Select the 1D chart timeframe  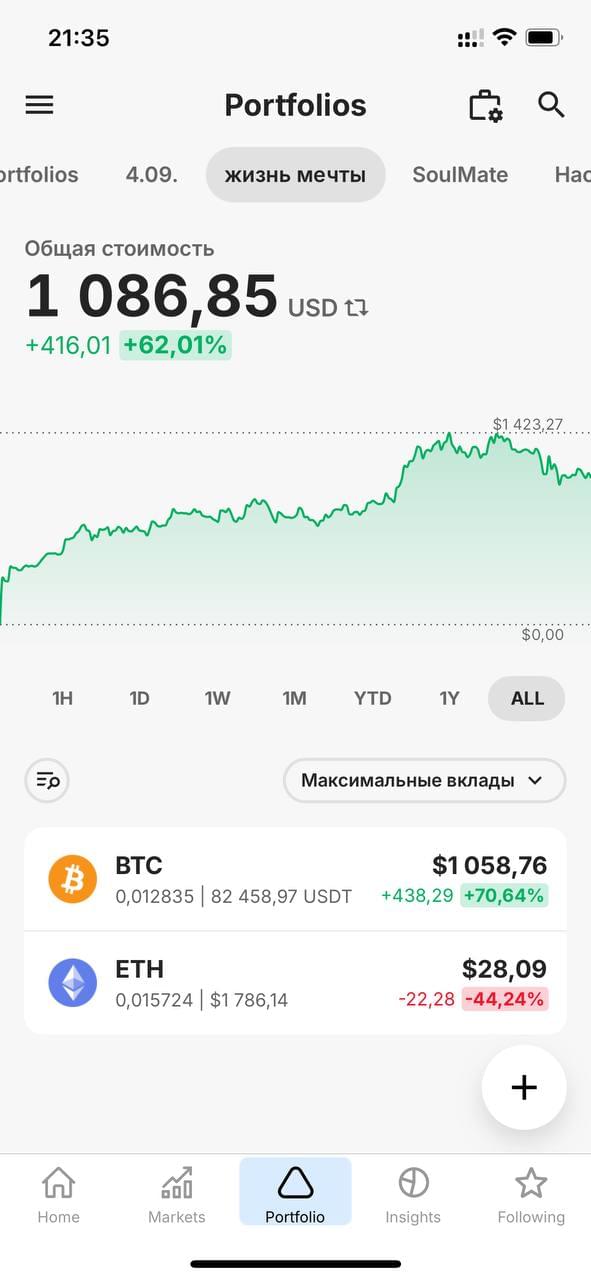click(139, 698)
